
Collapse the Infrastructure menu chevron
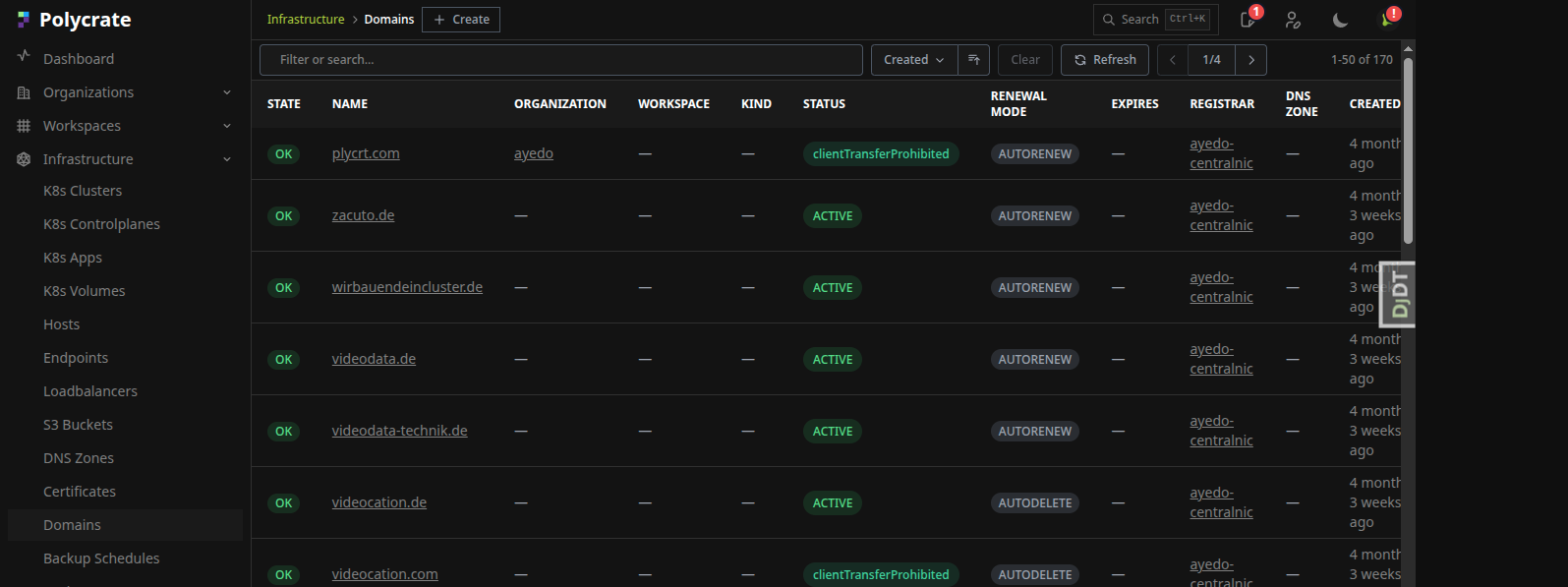227,159
